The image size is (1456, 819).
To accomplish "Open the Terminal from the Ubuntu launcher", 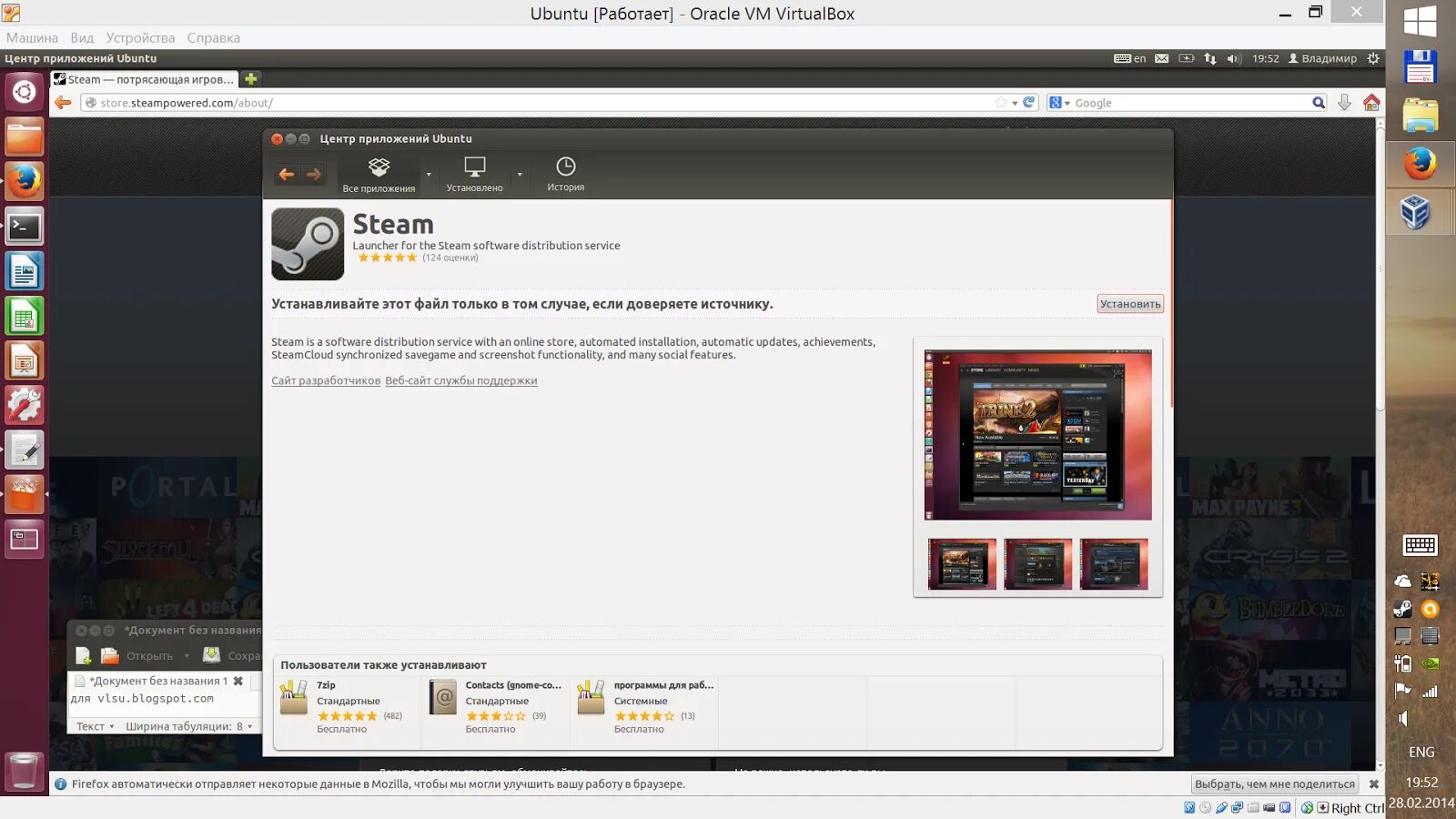I will pos(25,227).
